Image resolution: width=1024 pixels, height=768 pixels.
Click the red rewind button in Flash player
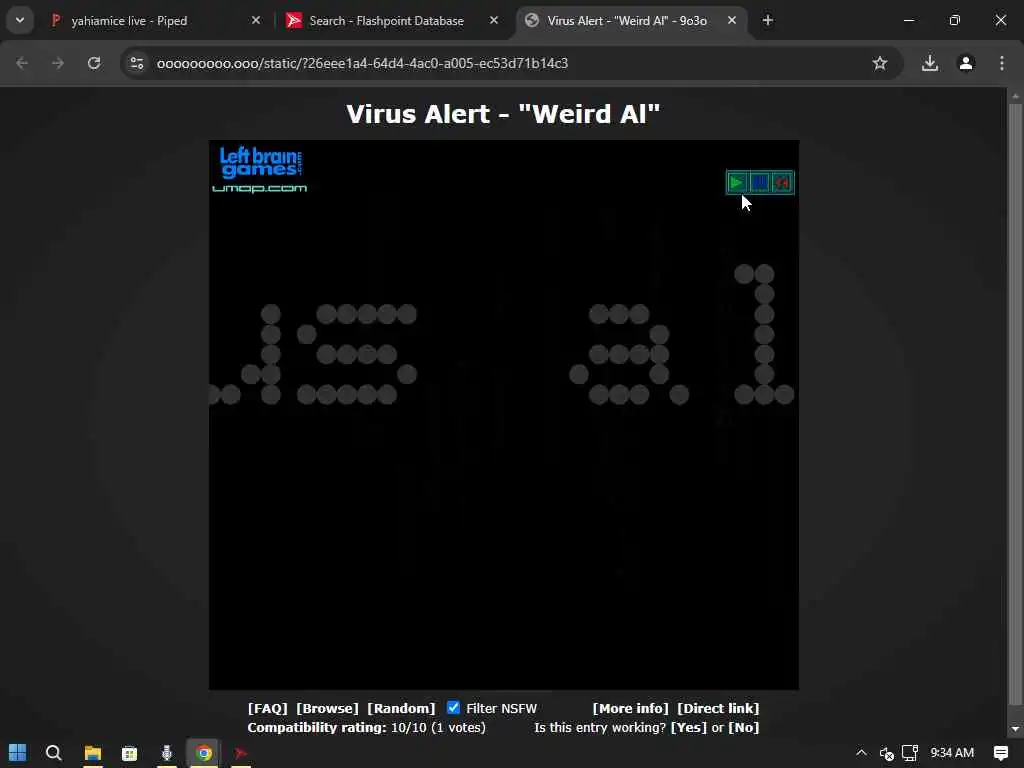click(x=782, y=183)
